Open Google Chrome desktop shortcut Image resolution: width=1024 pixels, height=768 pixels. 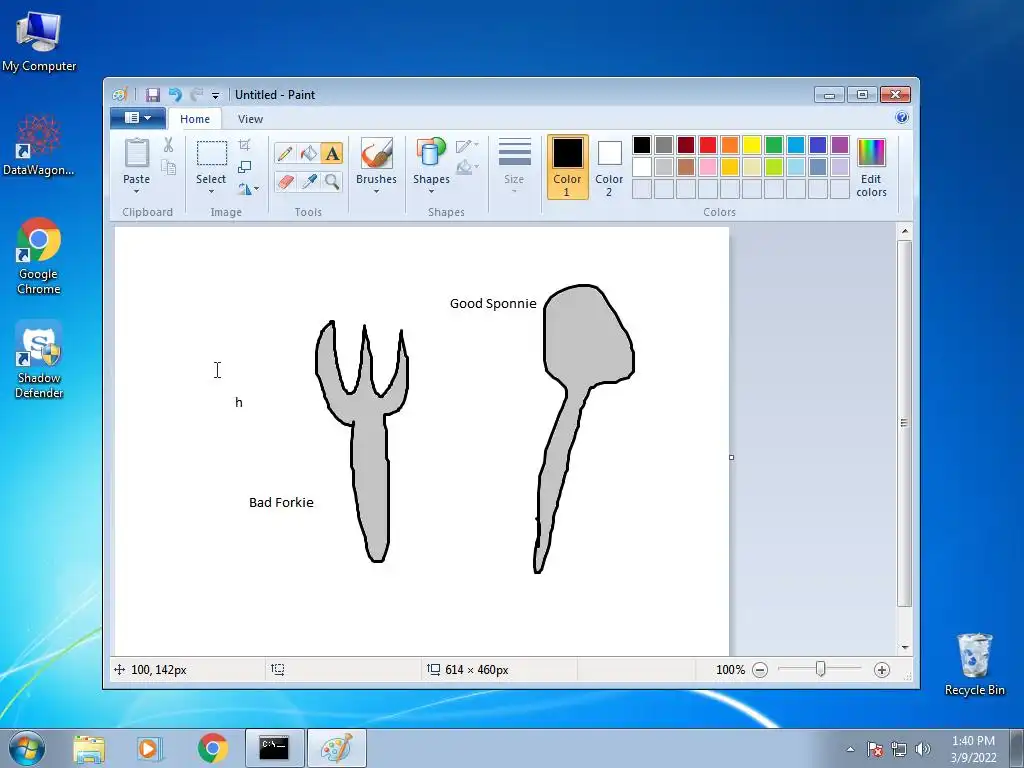point(39,256)
